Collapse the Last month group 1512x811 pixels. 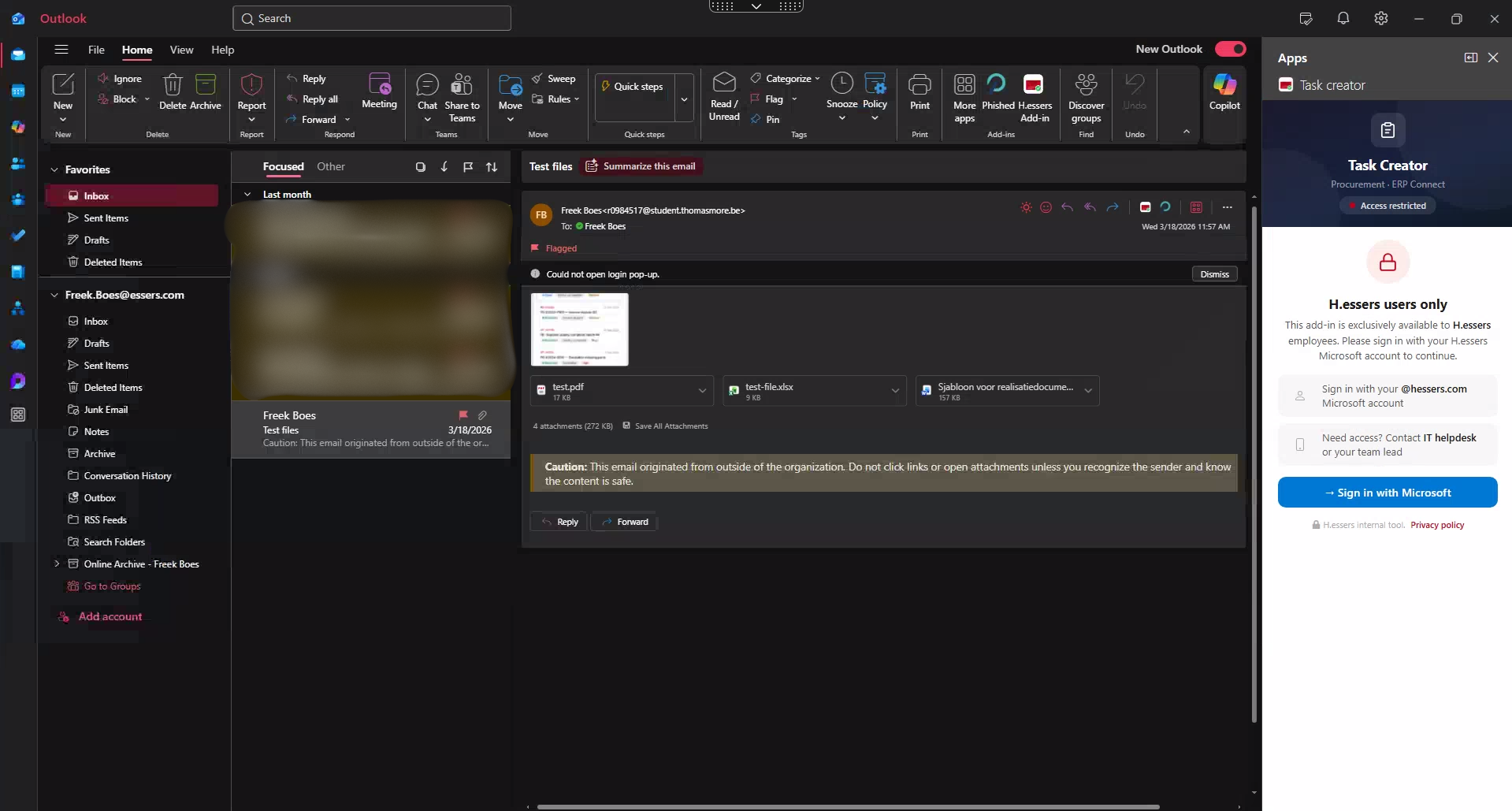[247, 195]
